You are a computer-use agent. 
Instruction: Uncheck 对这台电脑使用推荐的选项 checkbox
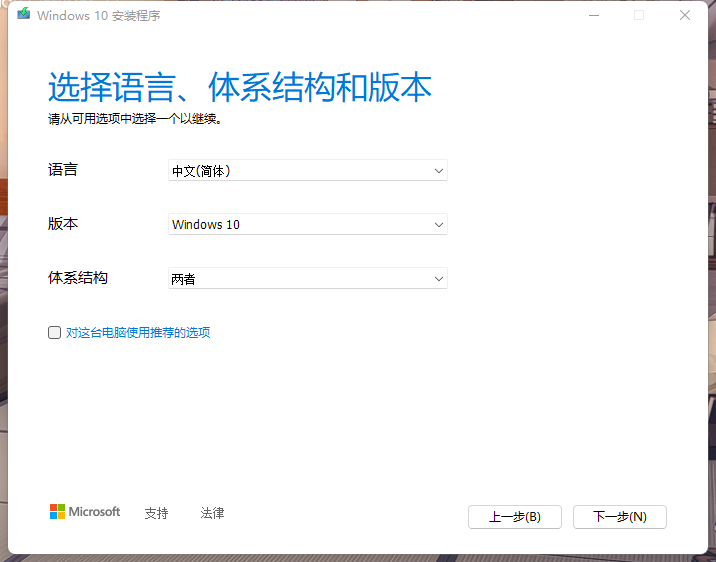pos(55,333)
